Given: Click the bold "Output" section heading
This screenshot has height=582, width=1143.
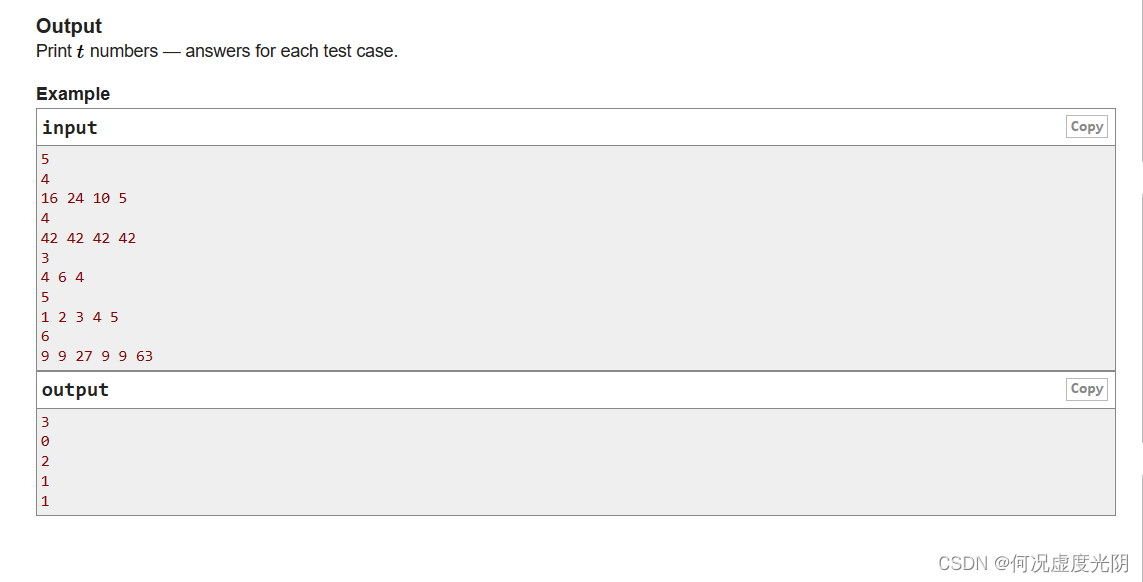Looking at the screenshot, I should point(68,26).
